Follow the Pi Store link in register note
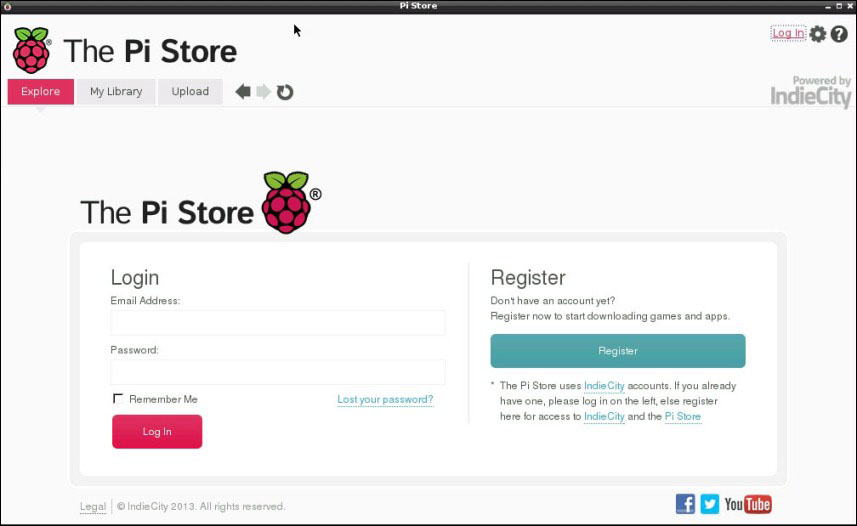857x526 pixels. (683, 417)
